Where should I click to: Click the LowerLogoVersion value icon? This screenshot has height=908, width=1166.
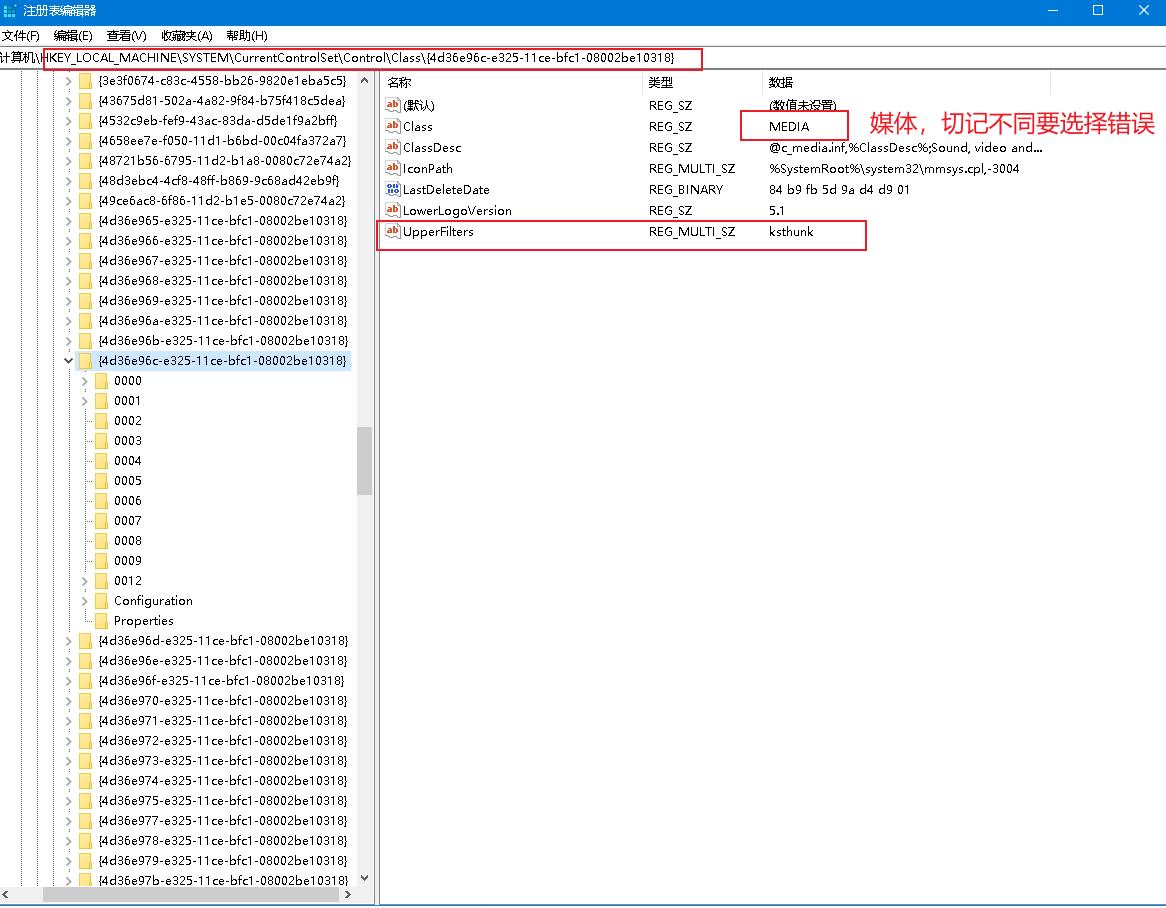[x=393, y=211]
